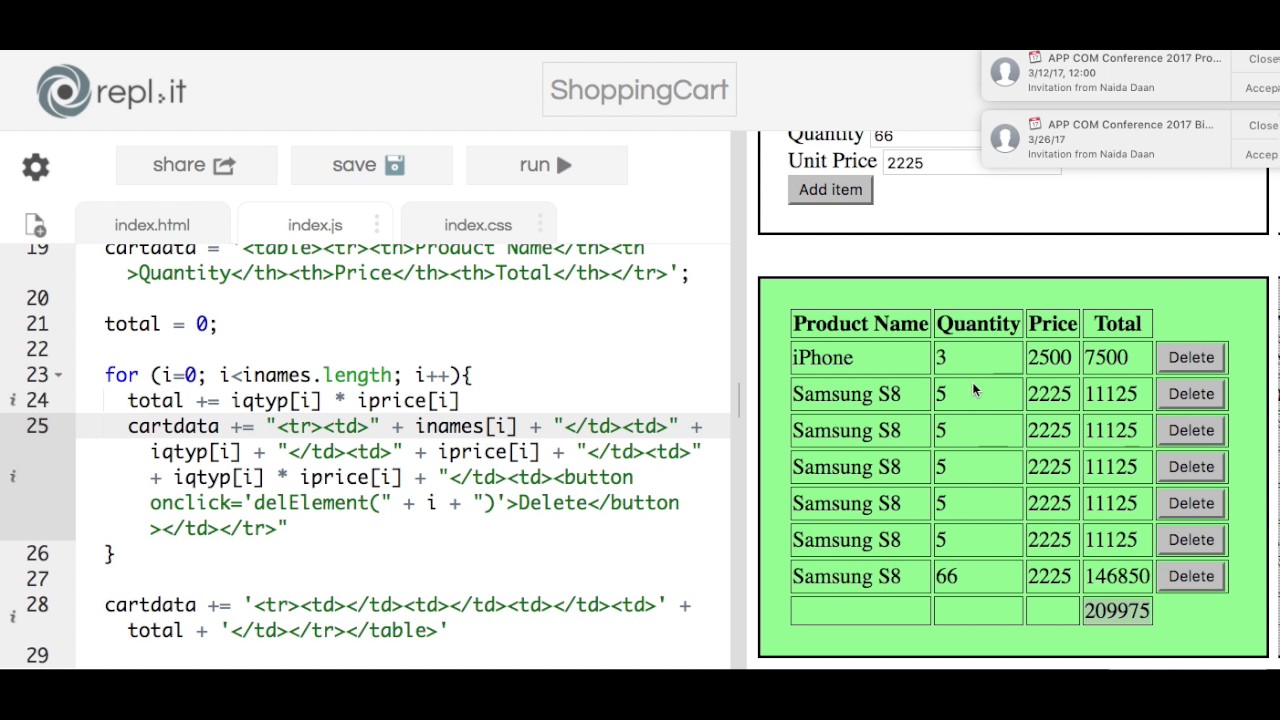Click the '3/12/17, 12:00' notification date

point(1062,73)
